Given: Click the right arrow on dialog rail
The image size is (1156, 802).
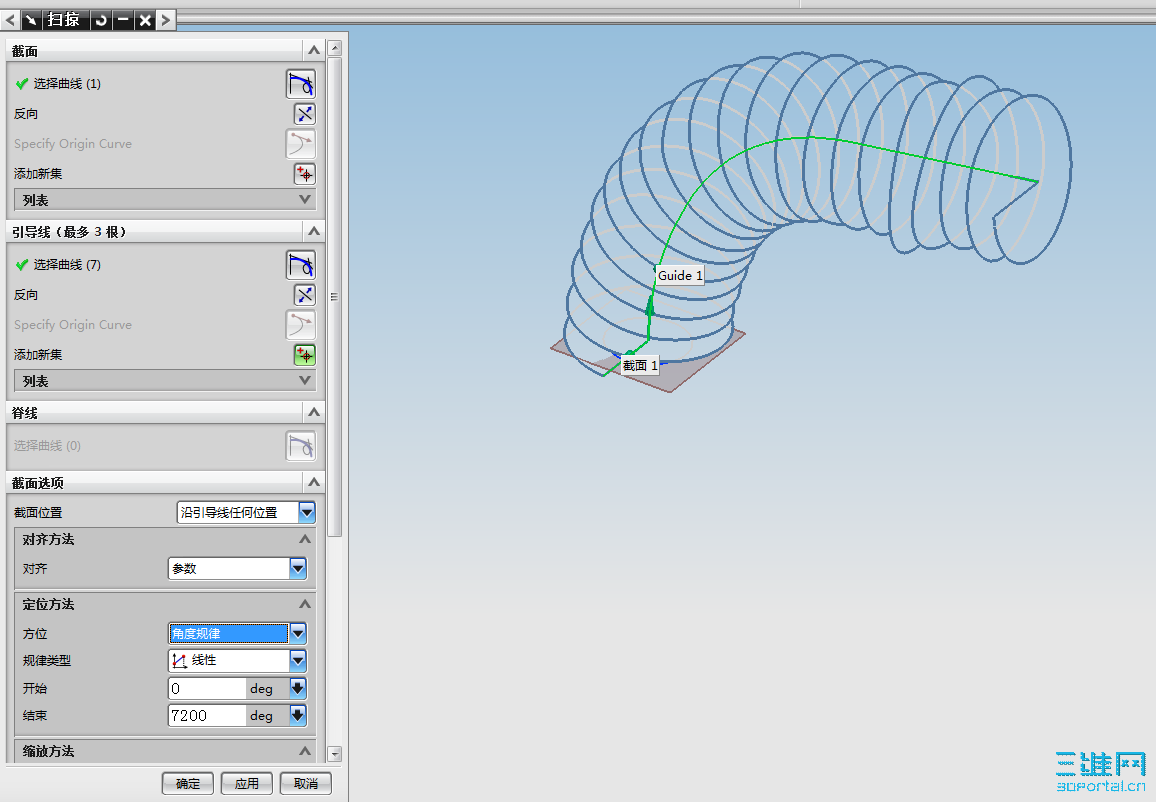Looking at the screenshot, I should [166, 20].
